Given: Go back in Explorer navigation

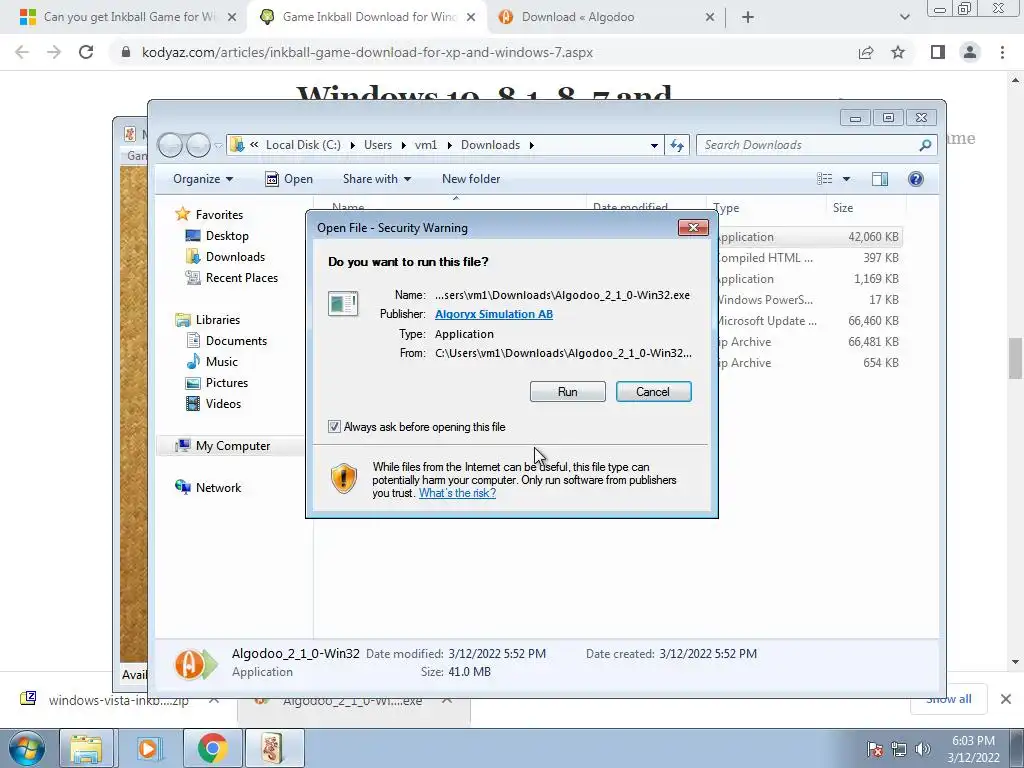Looking at the screenshot, I should (x=170, y=145).
